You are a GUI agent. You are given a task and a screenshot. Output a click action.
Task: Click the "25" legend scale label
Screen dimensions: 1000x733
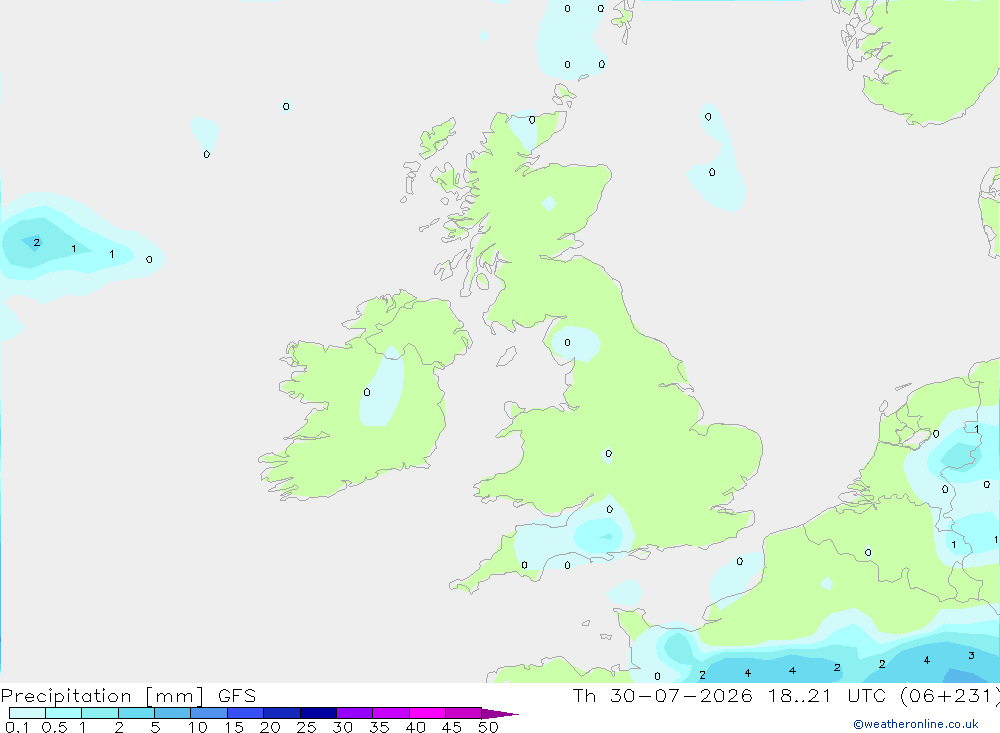(306, 727)
